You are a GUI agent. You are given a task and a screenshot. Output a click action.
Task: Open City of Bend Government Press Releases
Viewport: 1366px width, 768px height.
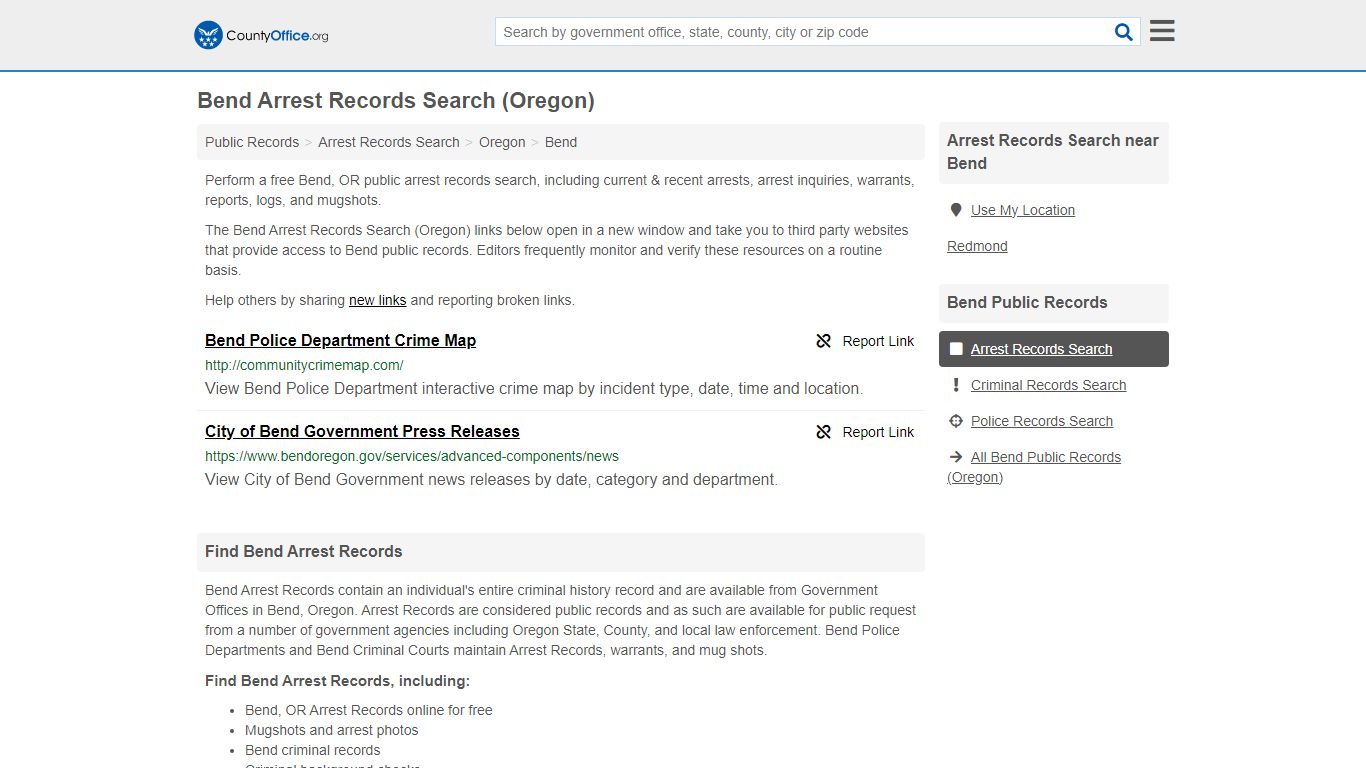pos(362,431)
